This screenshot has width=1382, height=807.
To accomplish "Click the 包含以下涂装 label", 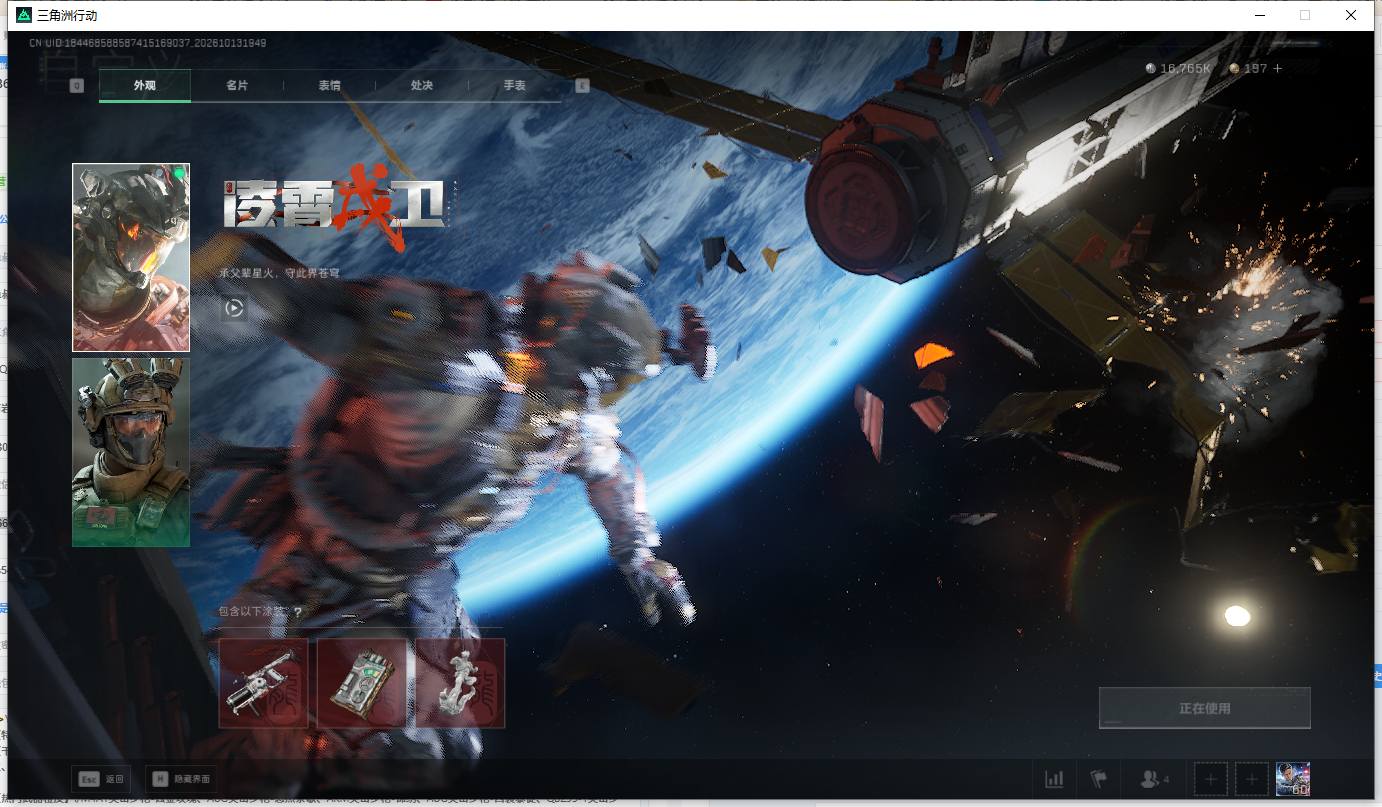I will (x=254, y=612).
